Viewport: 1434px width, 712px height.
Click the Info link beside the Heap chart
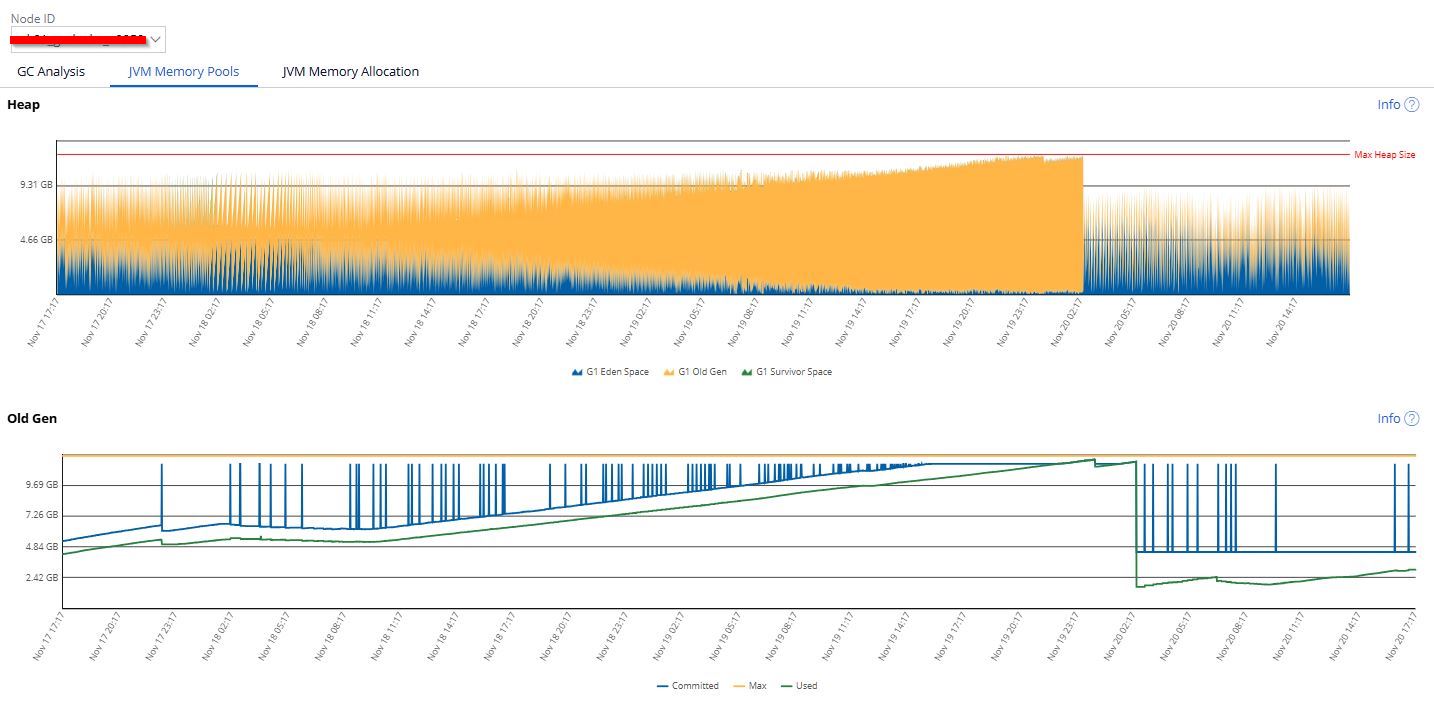tap(1388, 104)
